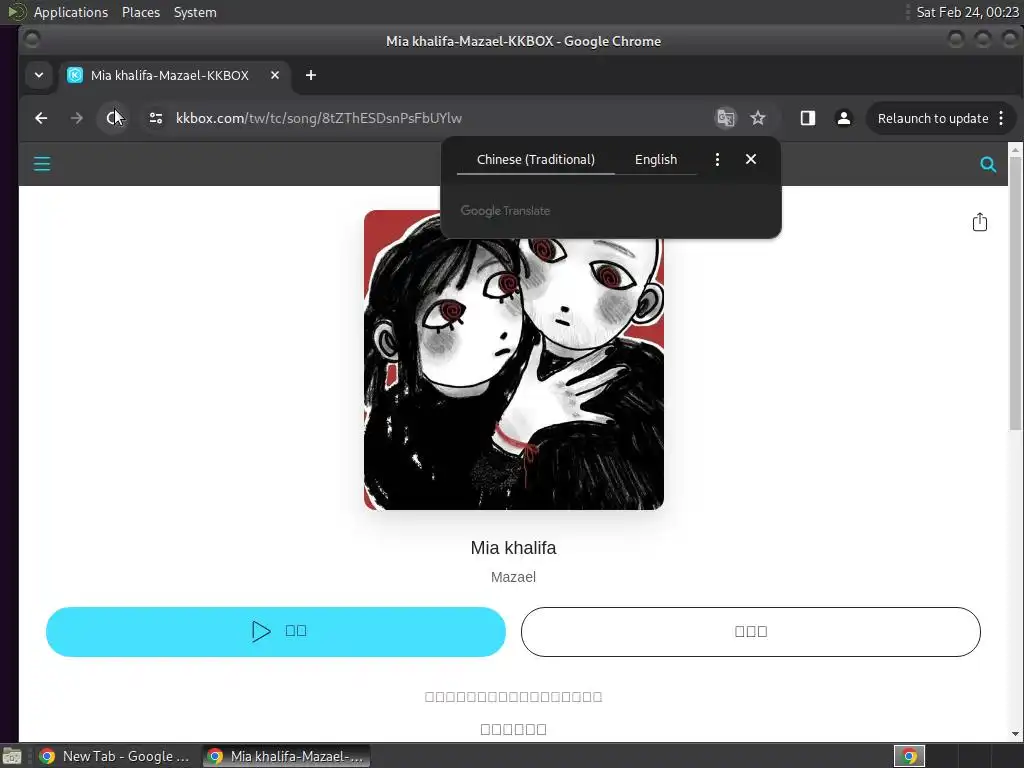Open the Chrome profile avatar

(844, 118)
